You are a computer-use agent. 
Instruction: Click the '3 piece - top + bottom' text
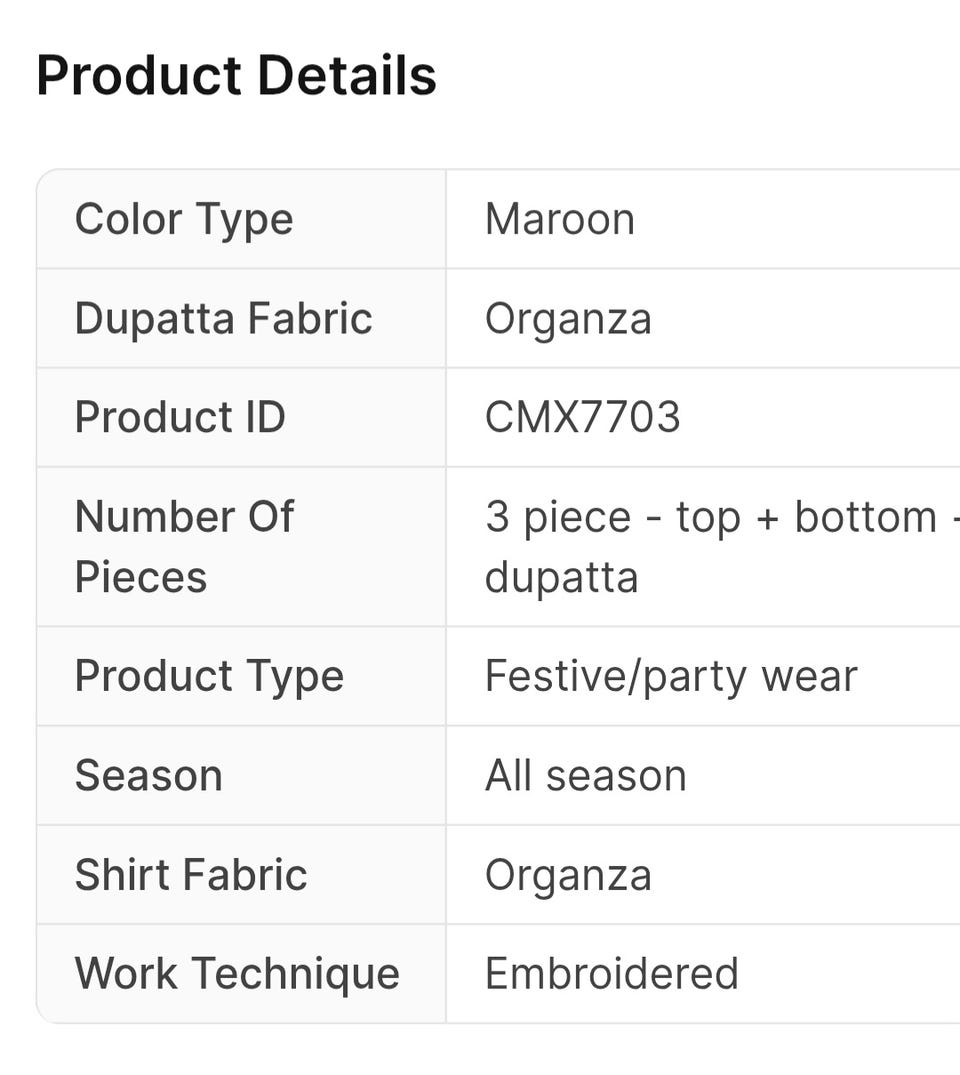(710, 517)
